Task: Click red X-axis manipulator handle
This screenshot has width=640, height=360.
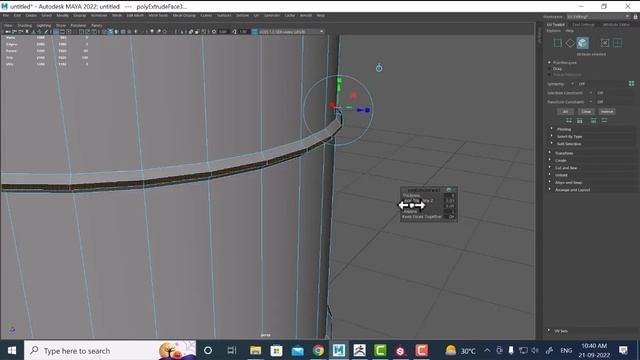Action: (x=332, y=106)
